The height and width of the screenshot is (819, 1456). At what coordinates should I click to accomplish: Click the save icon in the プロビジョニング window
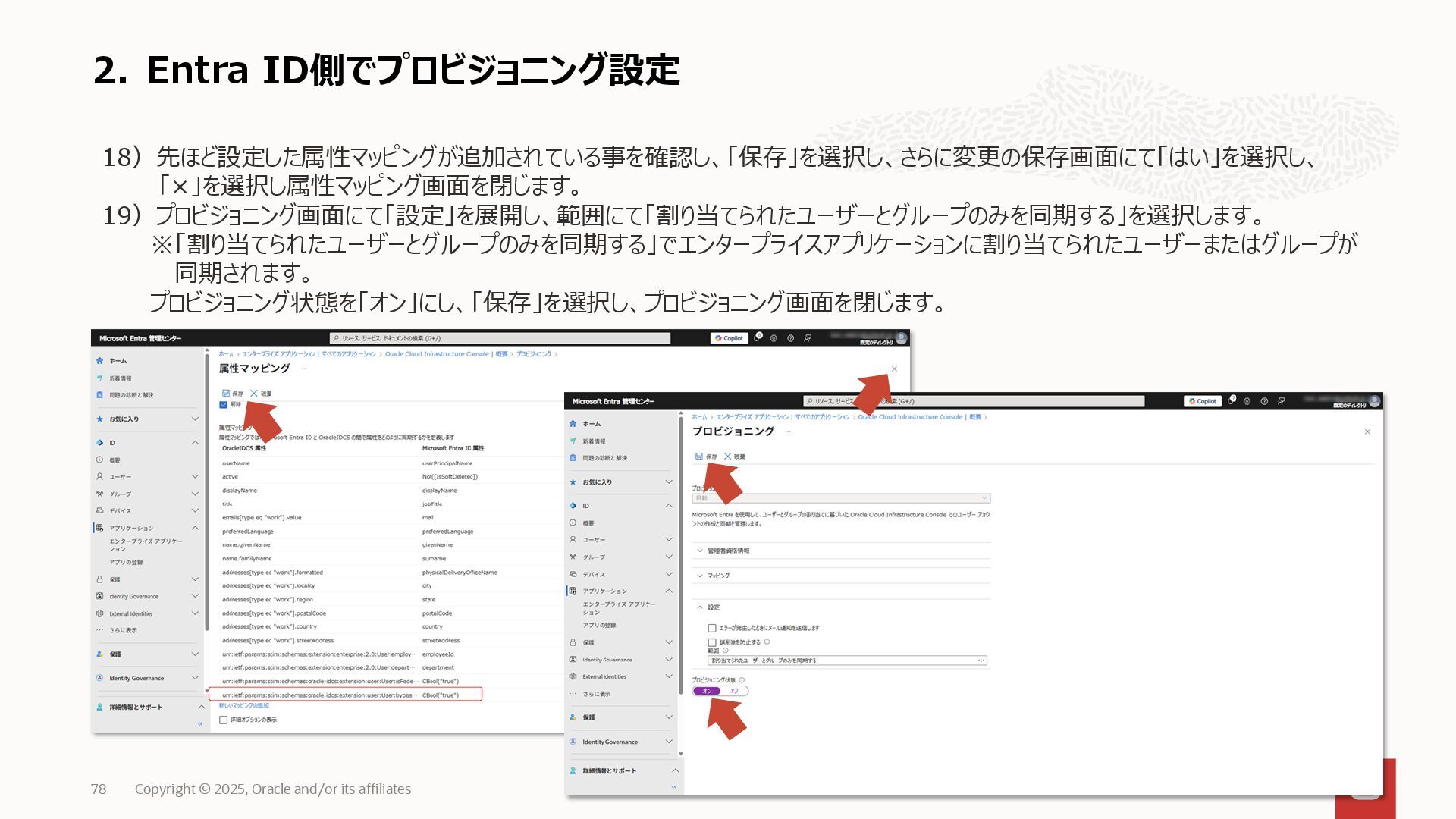[x=699, y=456]
